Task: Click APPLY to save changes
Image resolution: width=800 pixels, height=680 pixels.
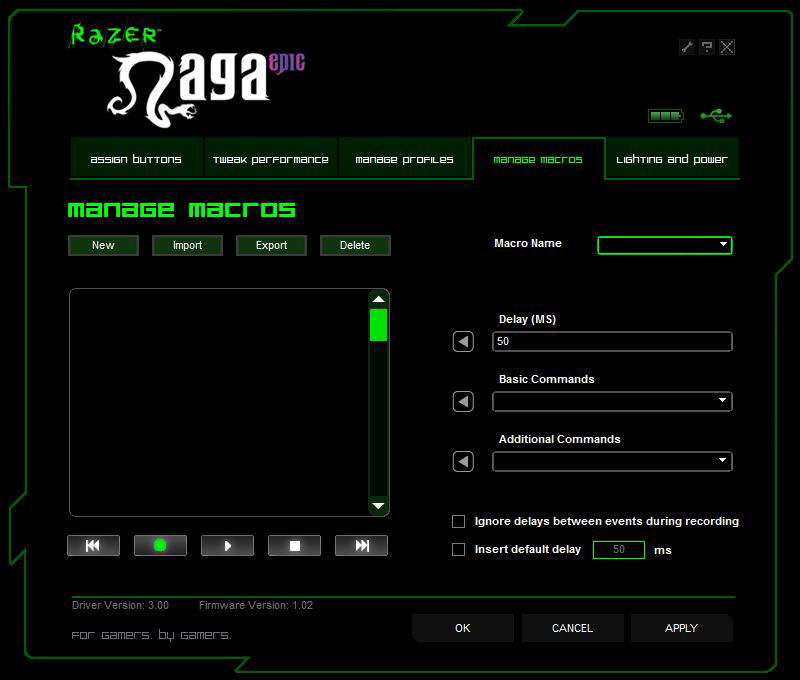Action: point(681,628)
